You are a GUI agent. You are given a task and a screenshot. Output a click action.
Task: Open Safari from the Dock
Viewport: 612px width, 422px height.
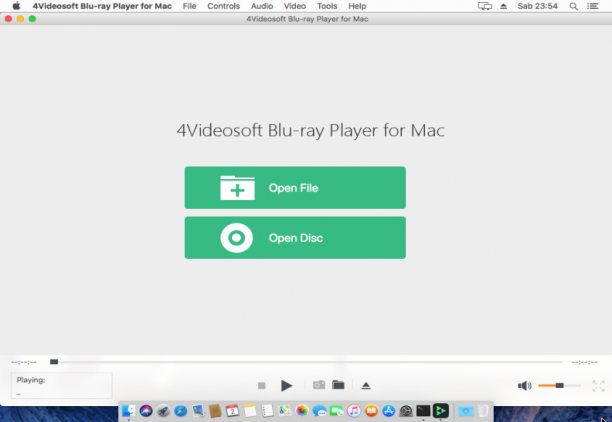[x=180, y=411]
